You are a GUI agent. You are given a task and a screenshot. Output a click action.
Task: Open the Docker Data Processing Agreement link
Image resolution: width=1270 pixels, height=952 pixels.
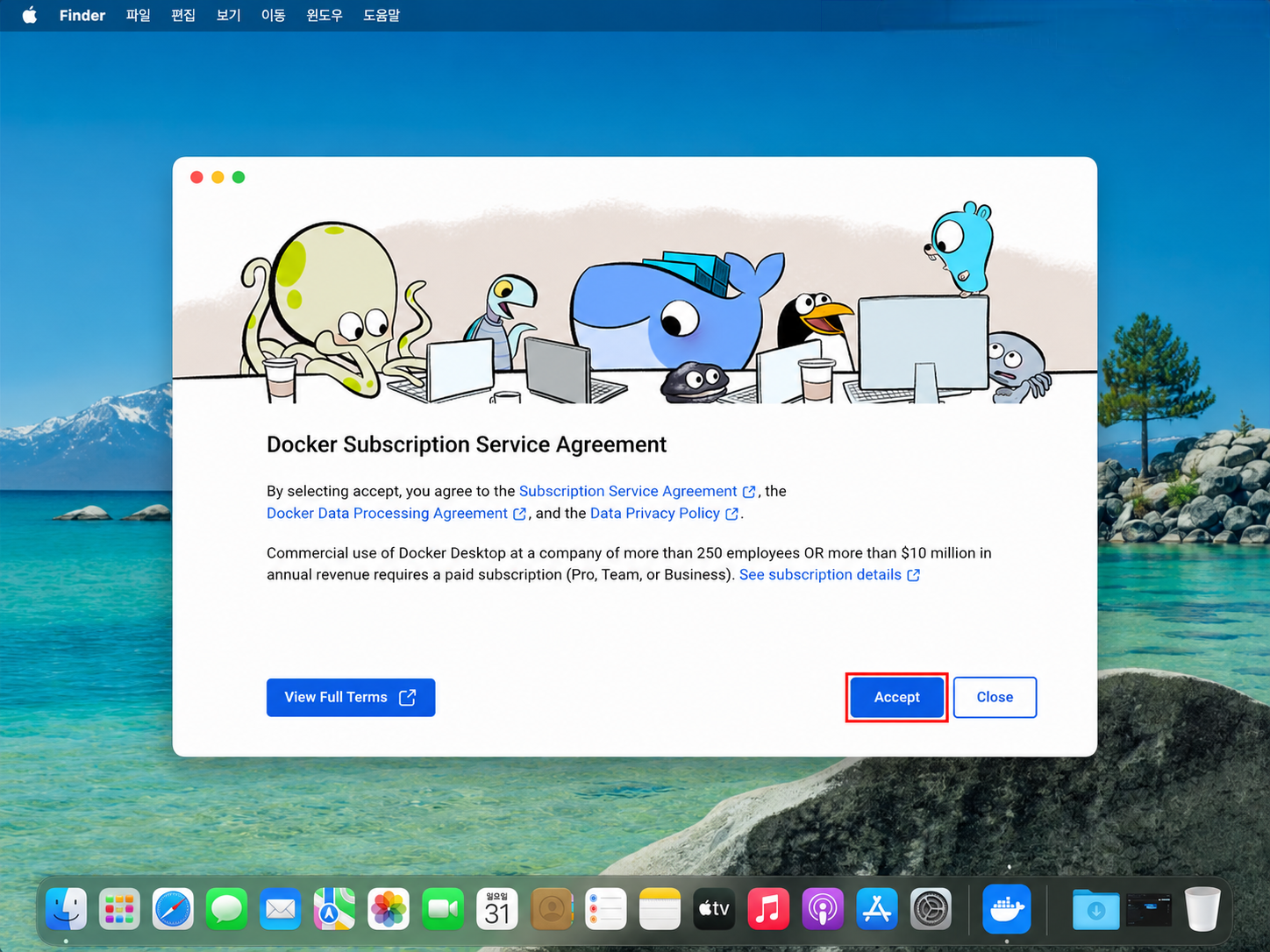click(387, 513)
